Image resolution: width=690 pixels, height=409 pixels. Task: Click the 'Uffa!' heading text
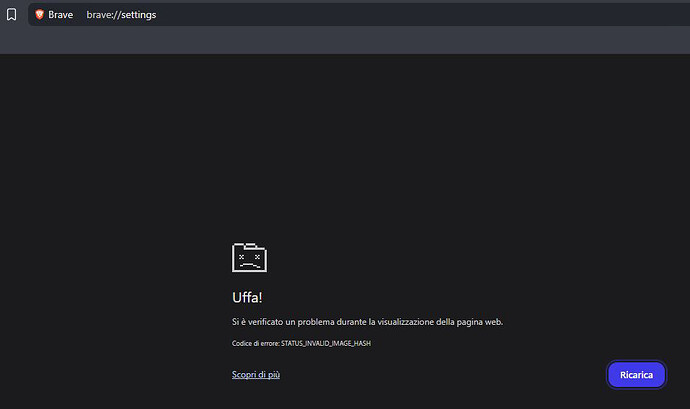click(247, 298)
